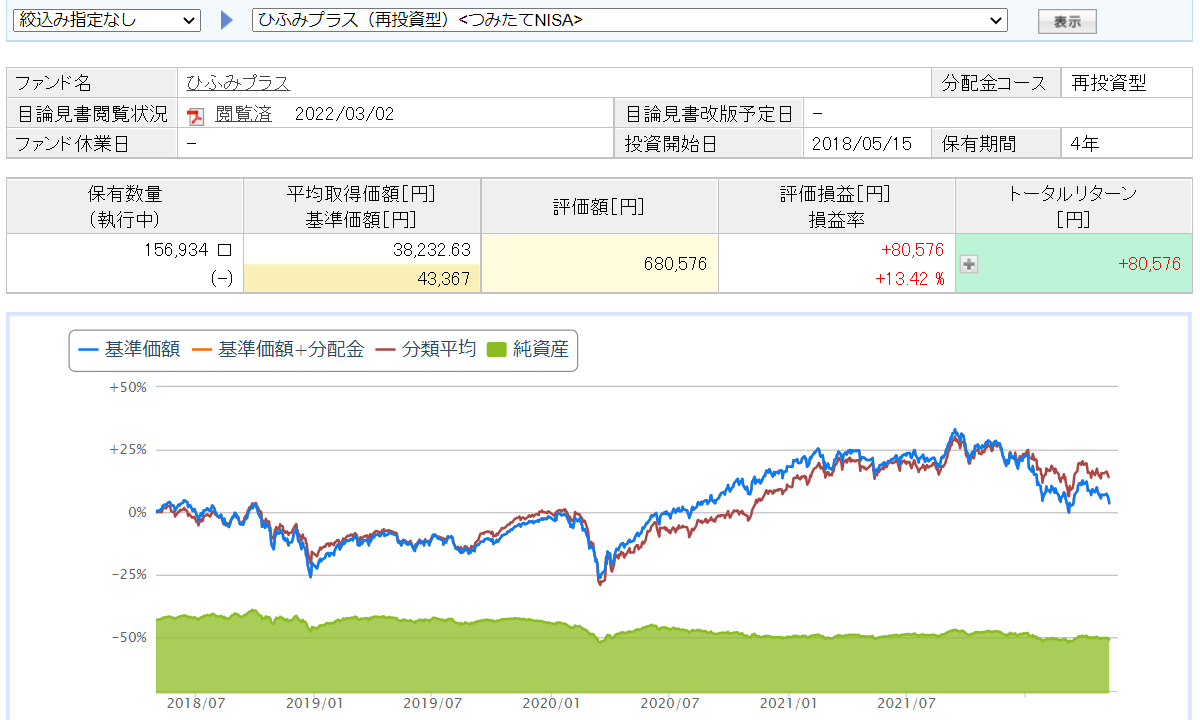Toggle the 基準価額 blue legend series

(129, 350)
